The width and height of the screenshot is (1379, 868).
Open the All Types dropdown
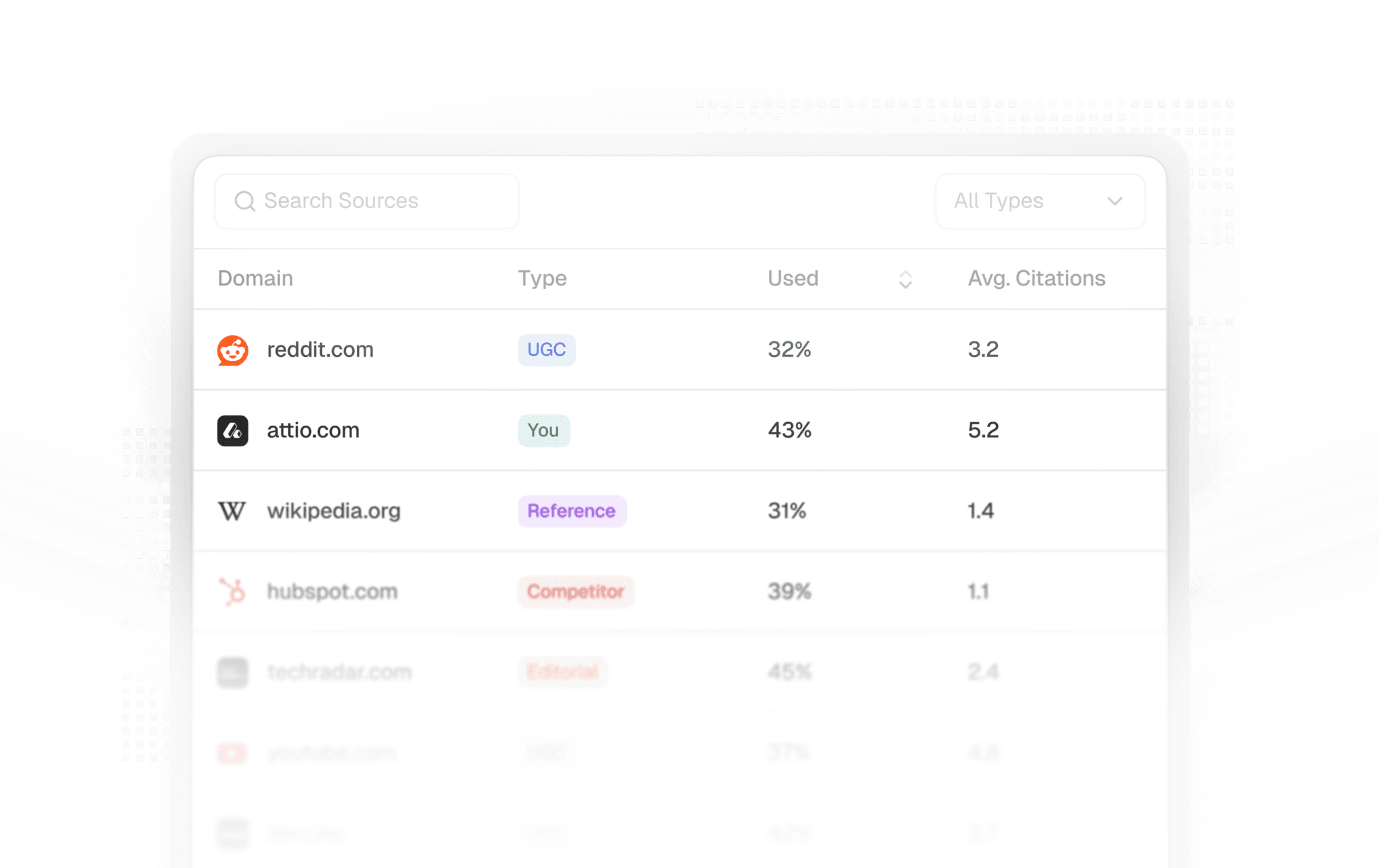click(x=1040, y=201)
